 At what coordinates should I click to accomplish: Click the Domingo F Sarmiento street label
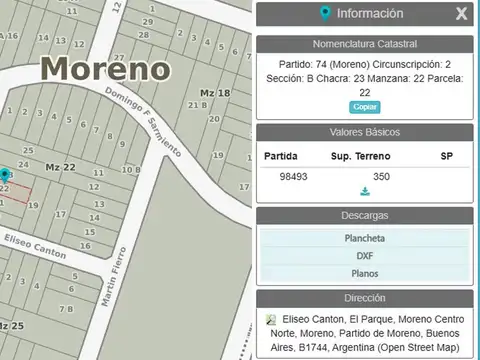tap(143, 122)
